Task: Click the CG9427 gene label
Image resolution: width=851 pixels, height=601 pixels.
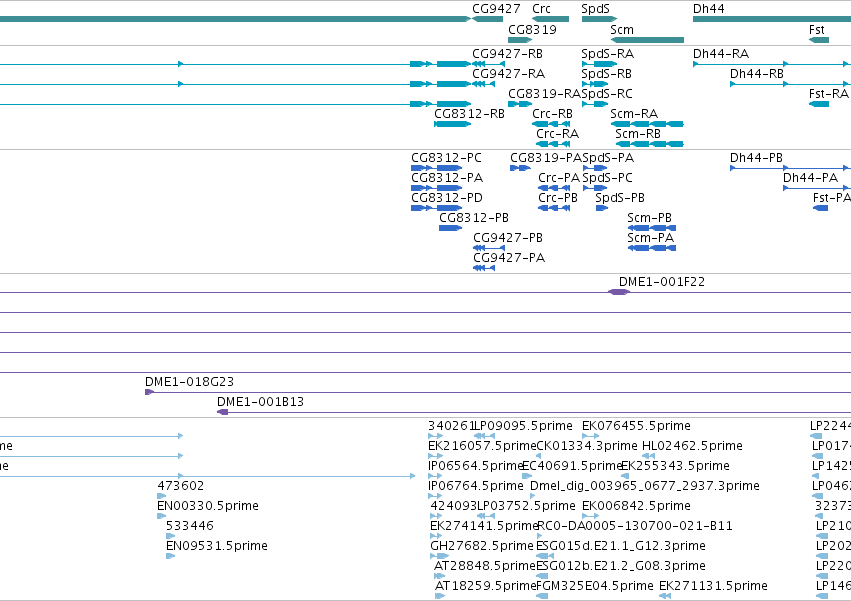Action: pos(496,9)
